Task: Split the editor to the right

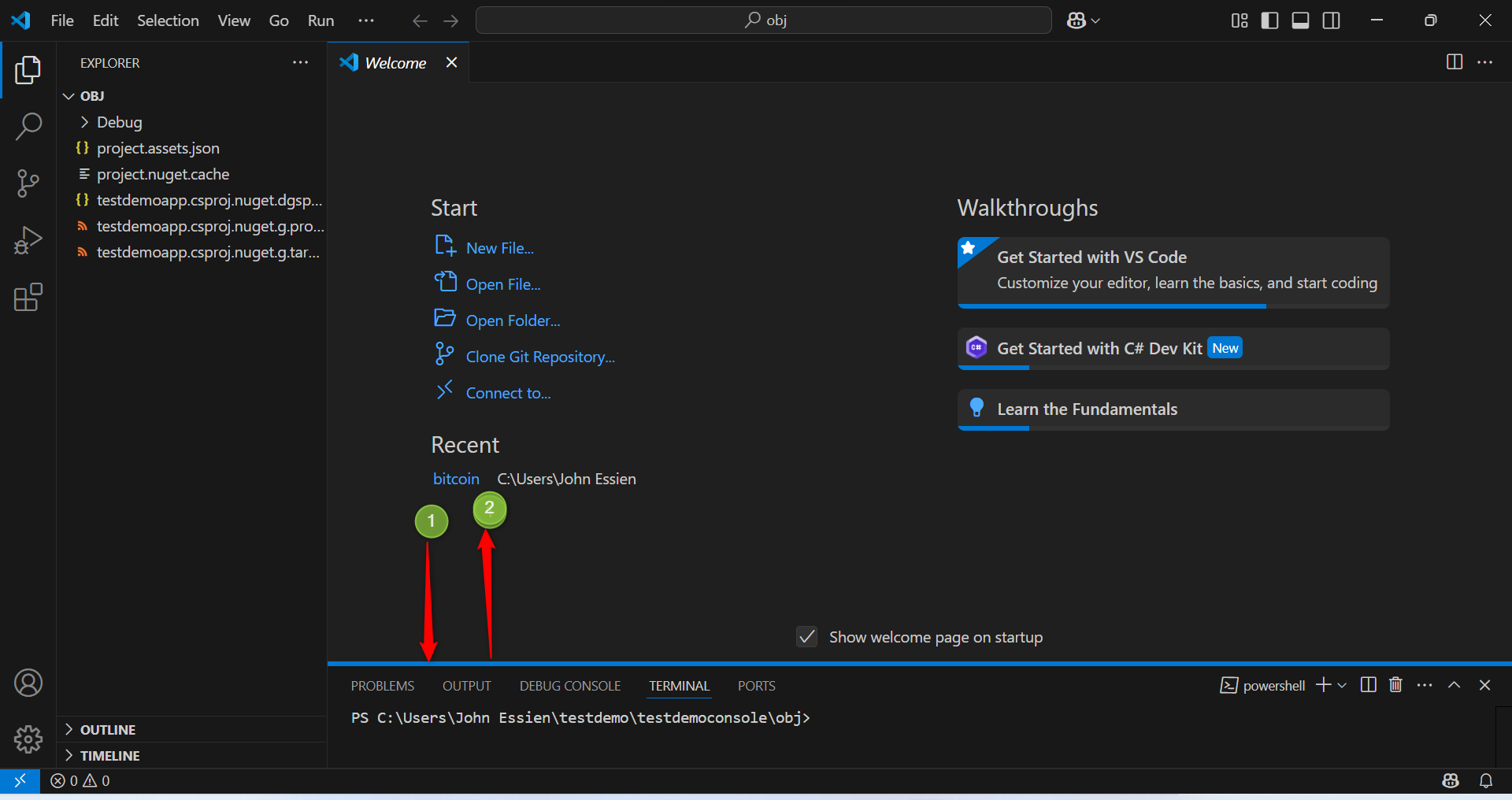Action: click(1455, 62)
